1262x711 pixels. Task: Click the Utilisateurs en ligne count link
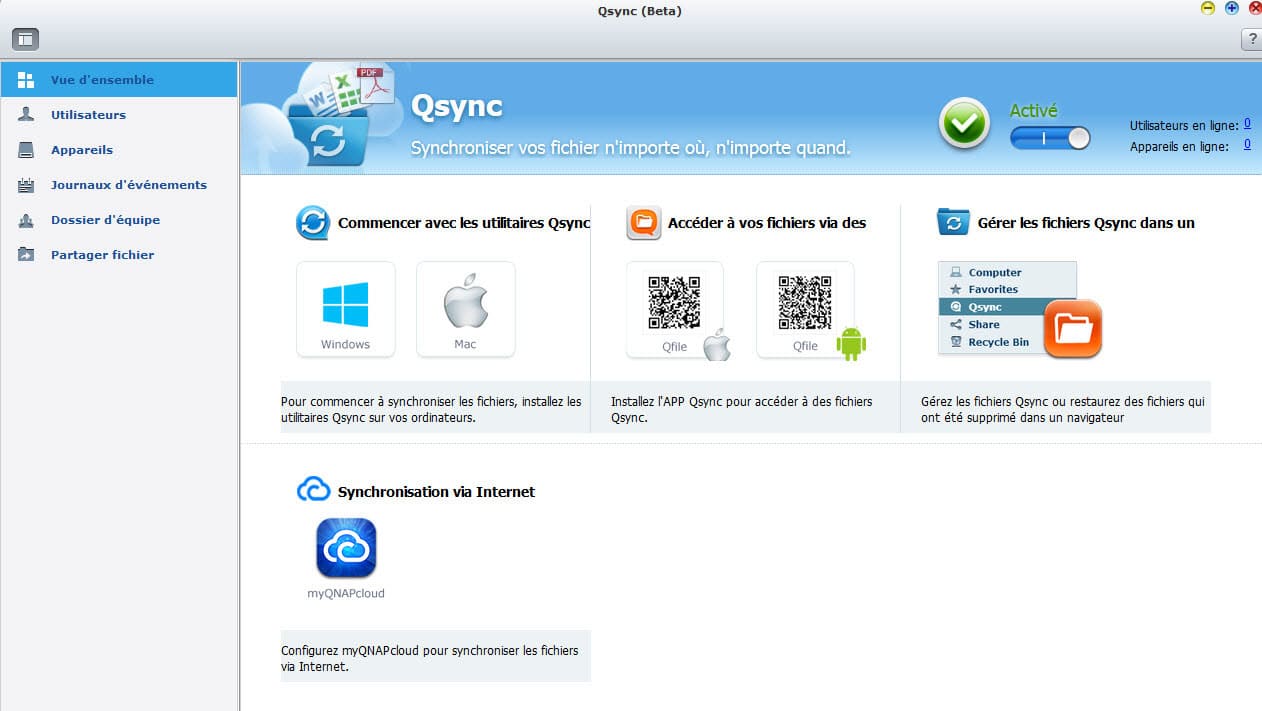pyautogui.click(x=1247, y=125)
